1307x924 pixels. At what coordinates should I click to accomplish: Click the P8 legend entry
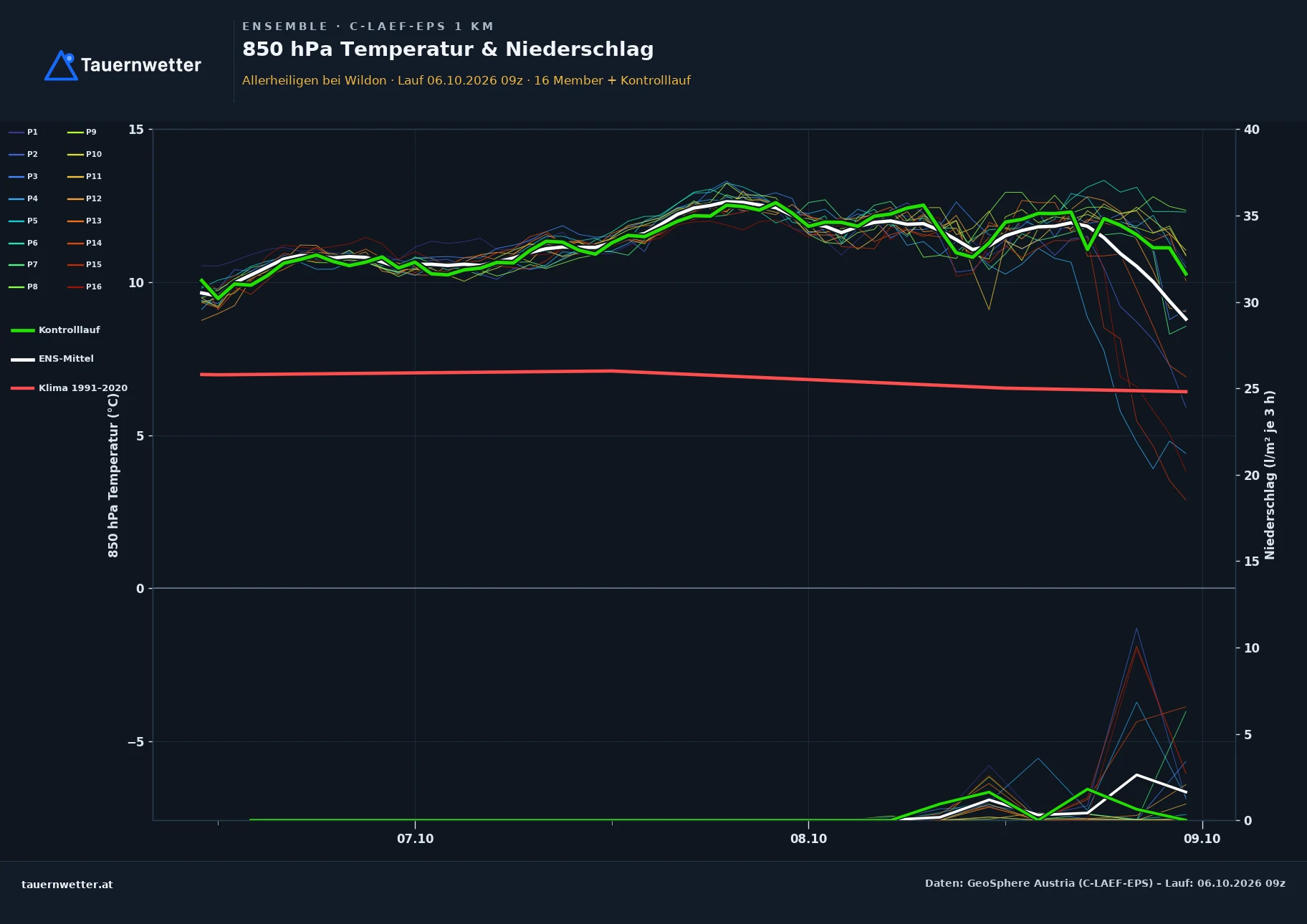click(x=24, y=287)
